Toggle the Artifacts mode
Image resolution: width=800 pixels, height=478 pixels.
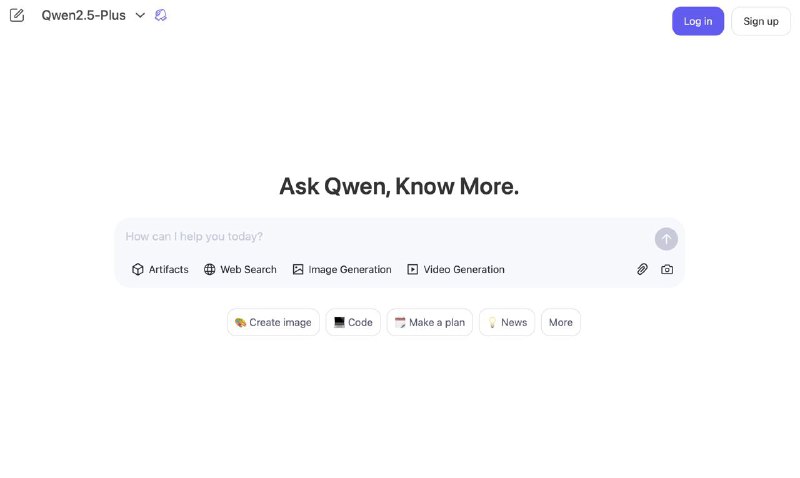160,269
